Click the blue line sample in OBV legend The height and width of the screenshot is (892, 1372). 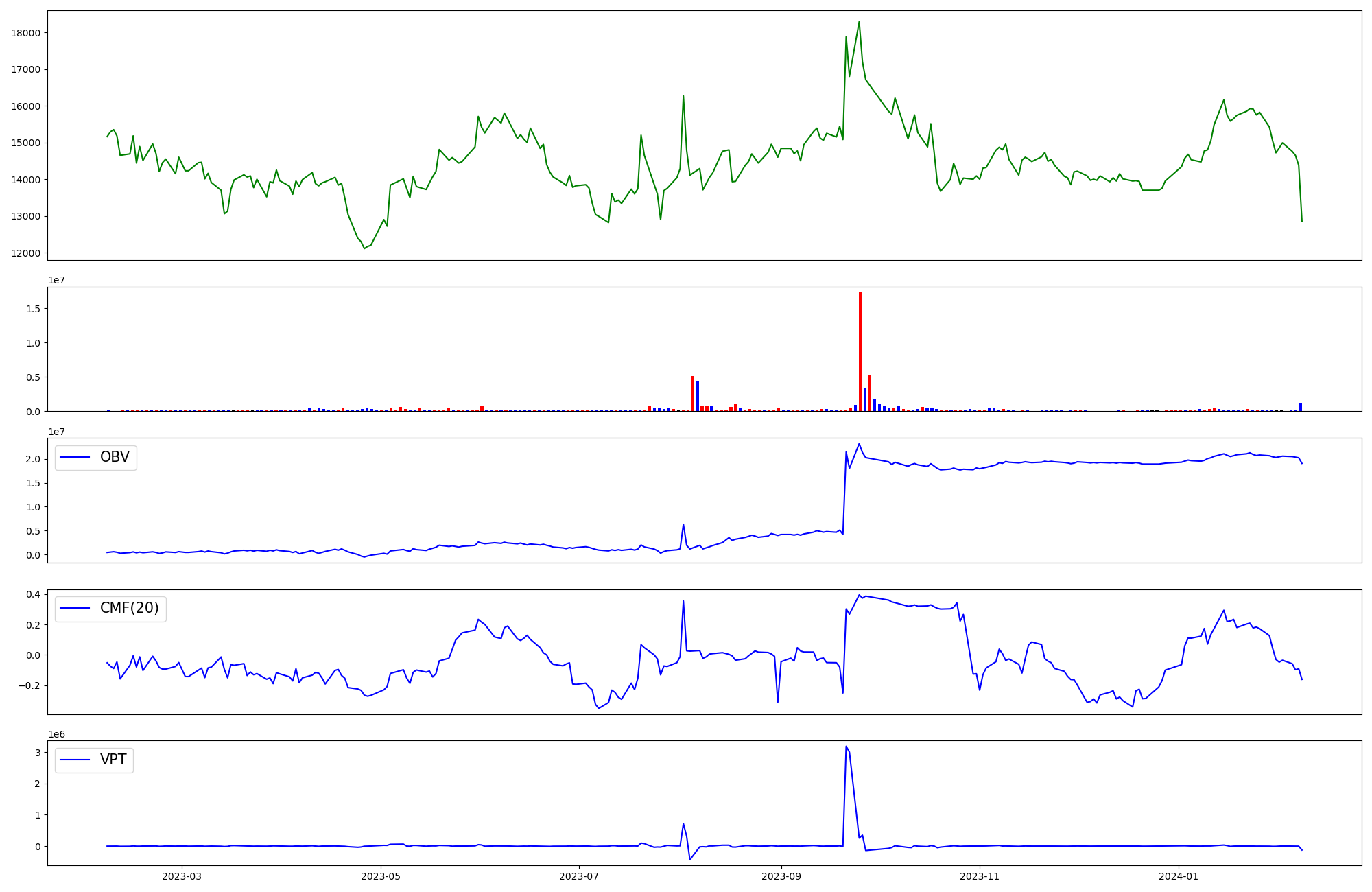75,458
